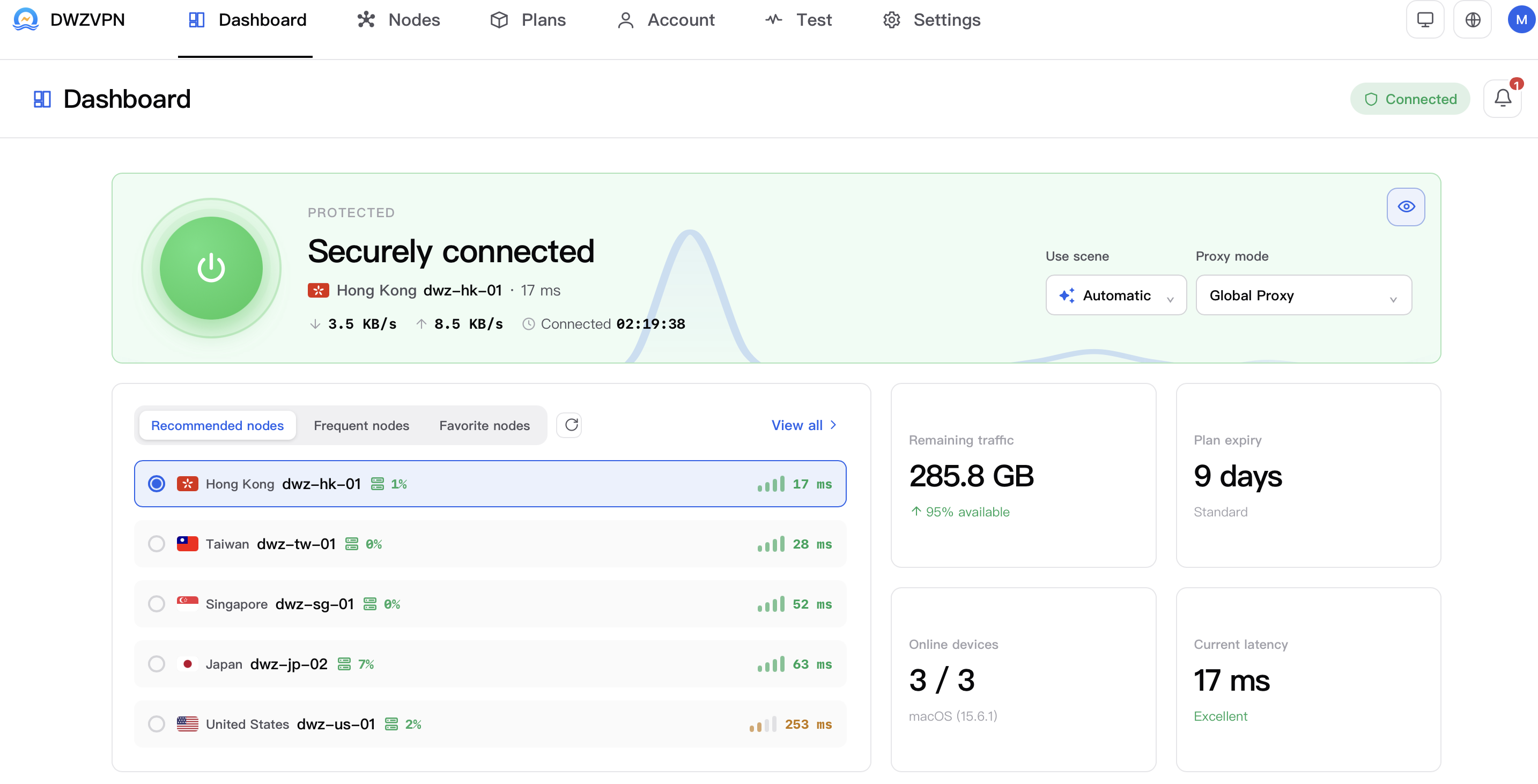Click the Singapore flag icon
This screenshot has width=1538, height=784.
click(x=187, y=604)
